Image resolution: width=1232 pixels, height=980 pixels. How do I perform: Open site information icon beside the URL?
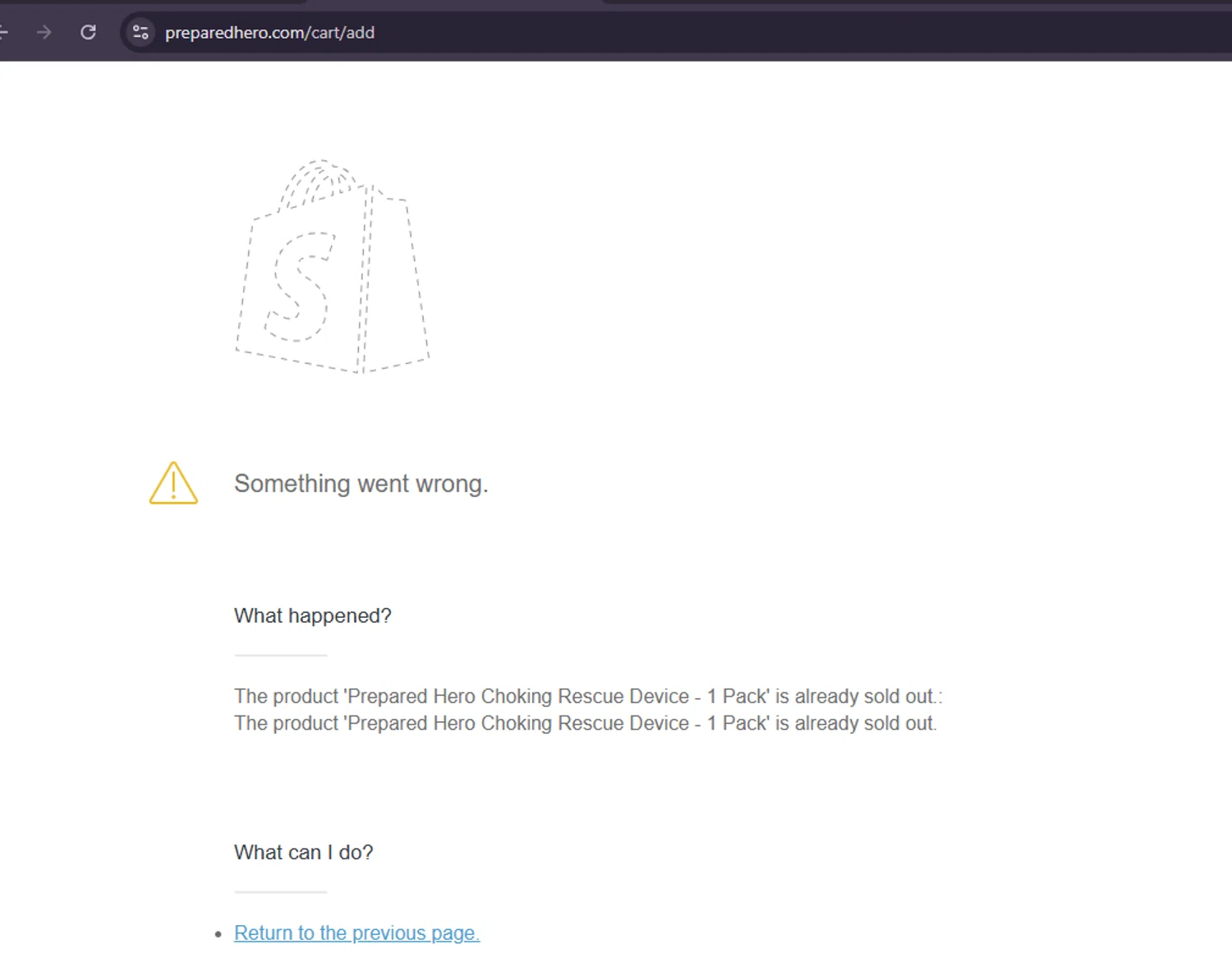[x=140, y=32]
